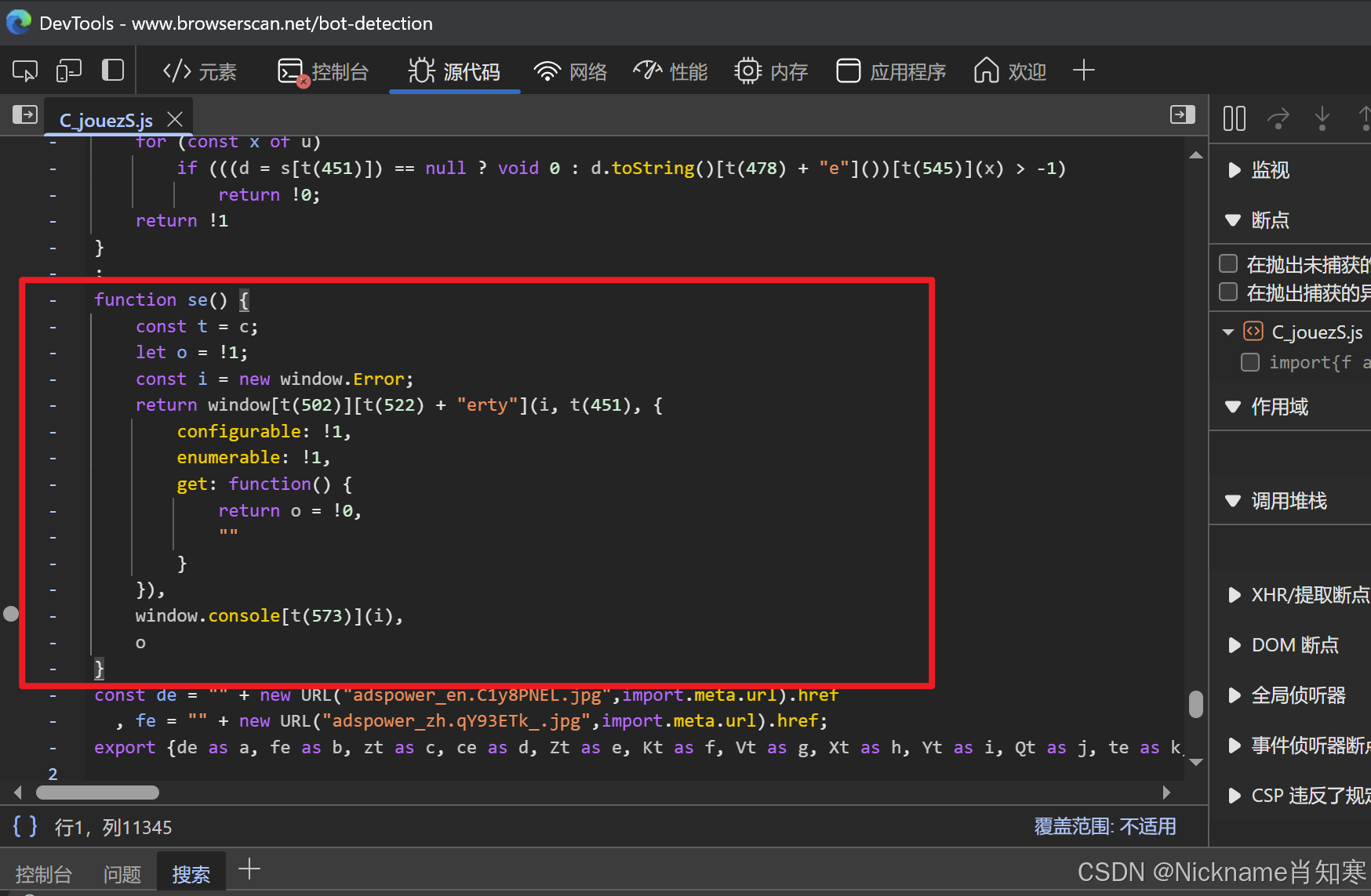Viewport: 1371px width, 896px height.
Task: Switch to the bottom 控制台 drawer tab
Action: (x=44, y=874)
